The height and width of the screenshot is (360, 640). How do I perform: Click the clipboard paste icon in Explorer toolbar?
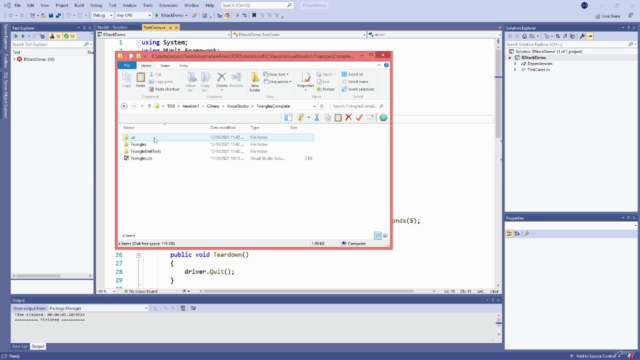(x=338, y=118)
